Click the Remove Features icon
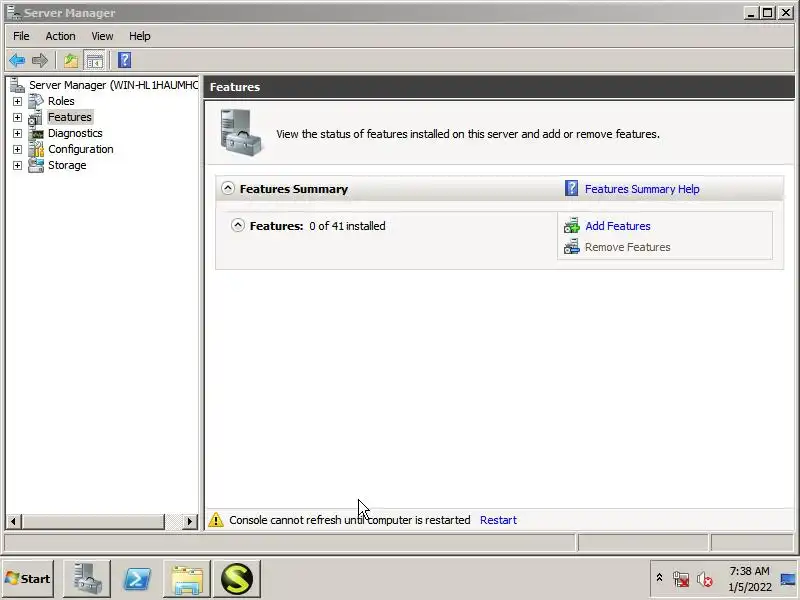The width and height of the screenshot is (800, 600). click(571, 246)
